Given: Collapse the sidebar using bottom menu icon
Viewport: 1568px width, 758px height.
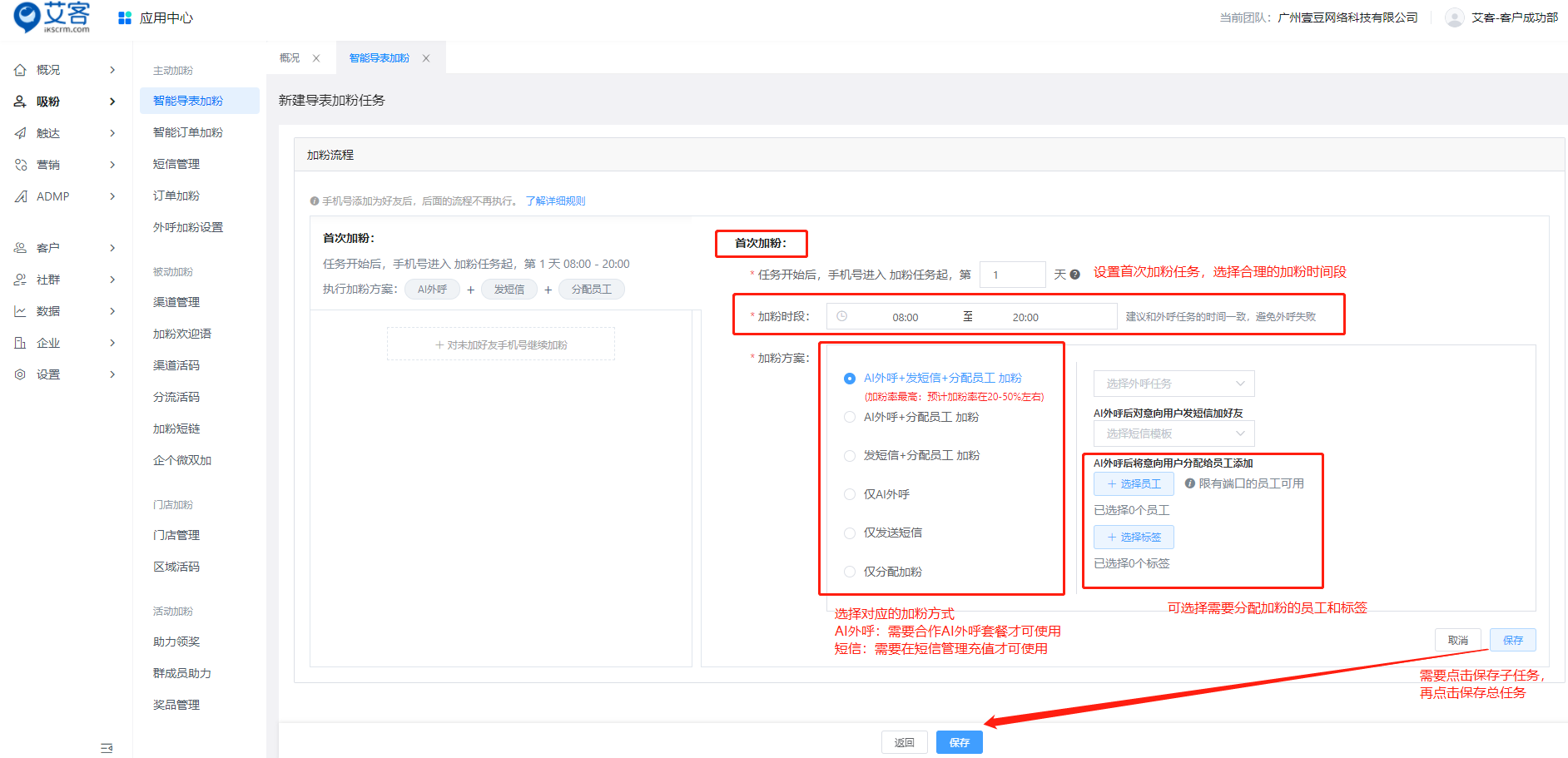Looking at the screenshot, I should pyautogui.click(x=107, y=748).
